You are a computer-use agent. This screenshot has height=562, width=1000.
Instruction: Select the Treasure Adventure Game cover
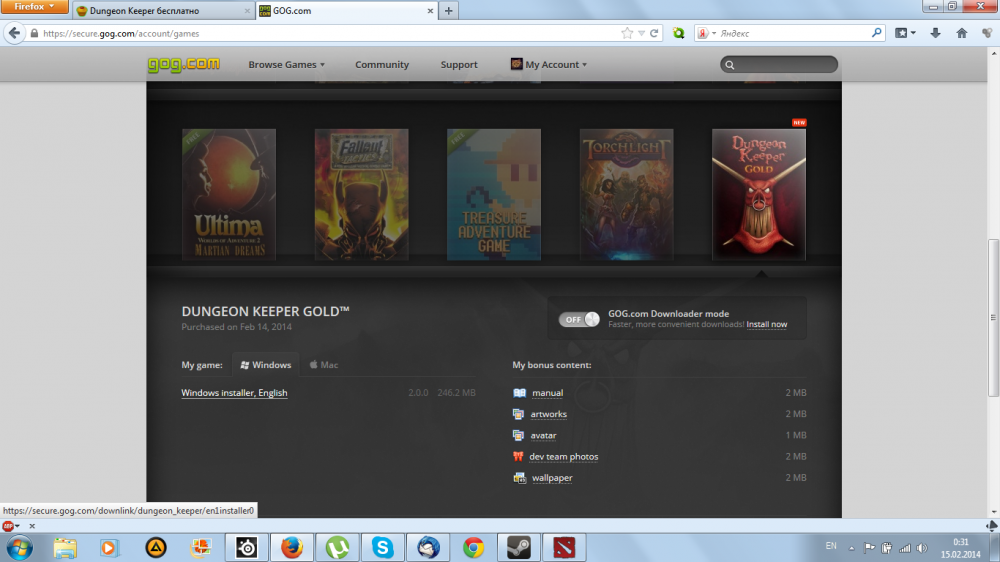494,195
